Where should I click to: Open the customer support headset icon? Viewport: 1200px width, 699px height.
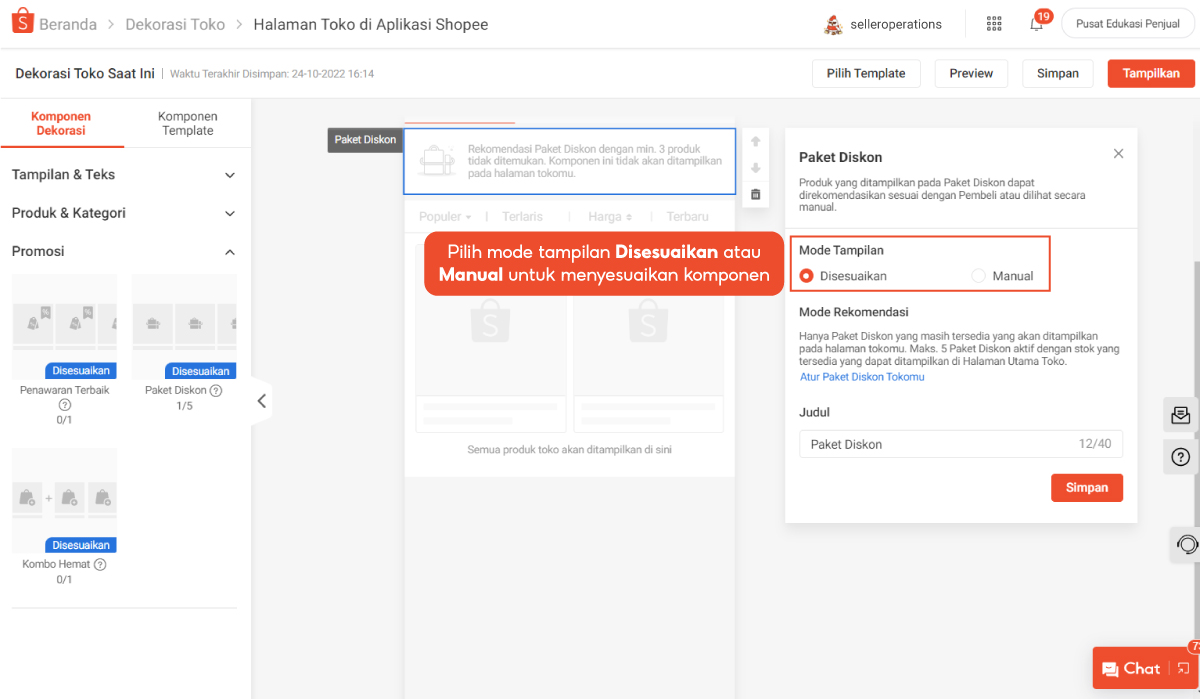click(1187, 544)
